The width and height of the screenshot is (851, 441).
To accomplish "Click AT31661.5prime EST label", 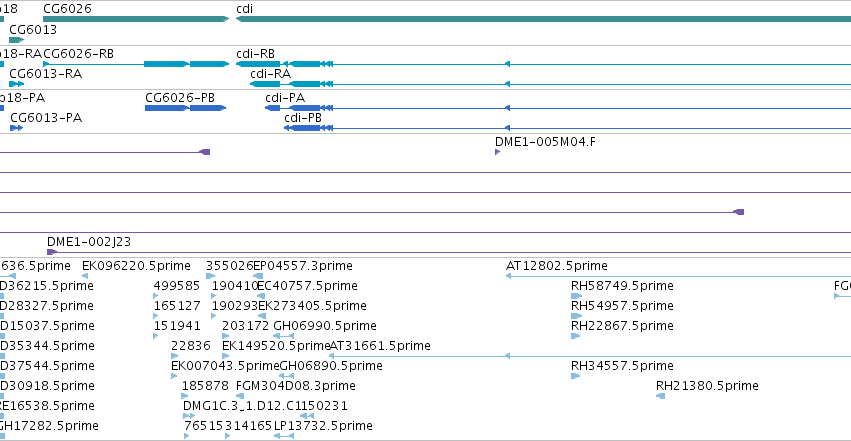I will click(380, 346).
